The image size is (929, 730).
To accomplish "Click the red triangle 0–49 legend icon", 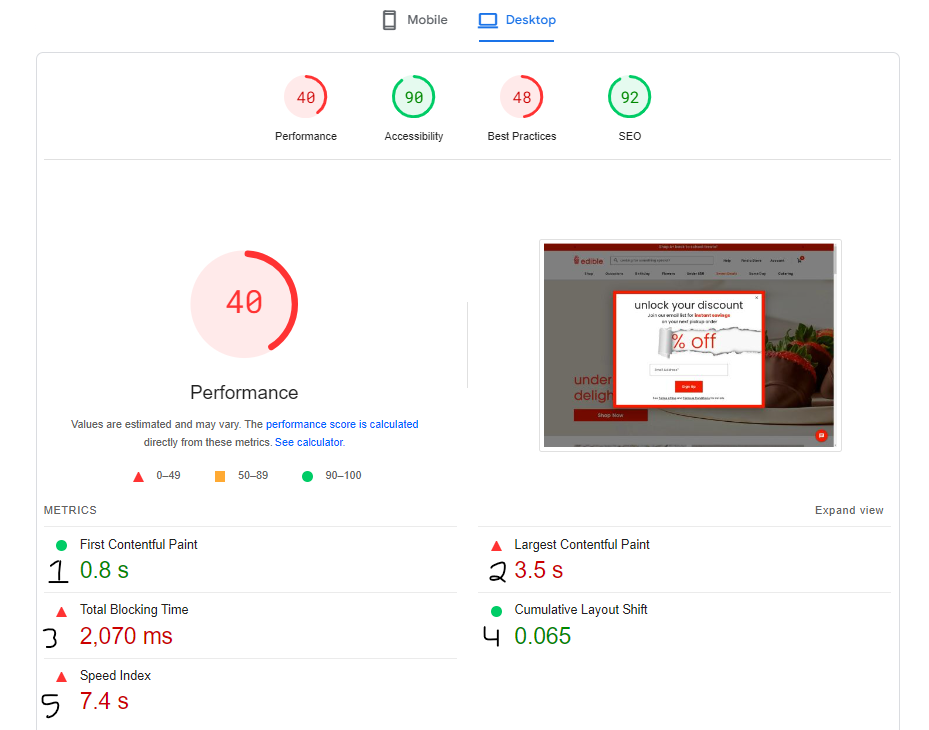I will (138, 476).
